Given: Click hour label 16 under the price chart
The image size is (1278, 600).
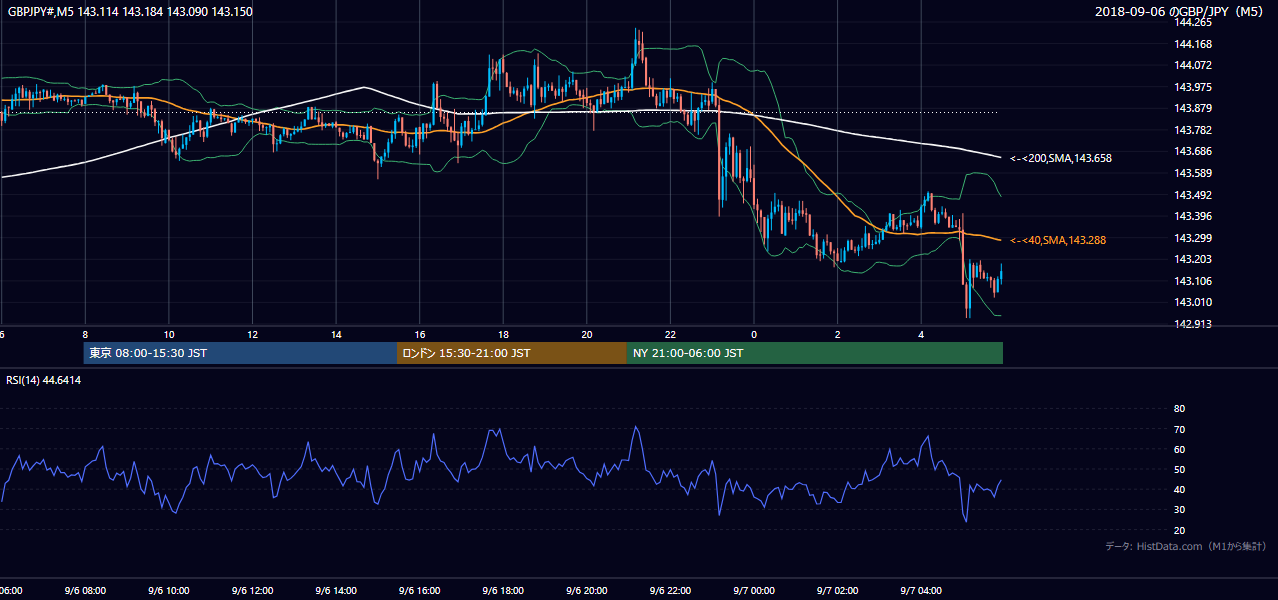Looking at the screenshot, I should click(420, 334).
